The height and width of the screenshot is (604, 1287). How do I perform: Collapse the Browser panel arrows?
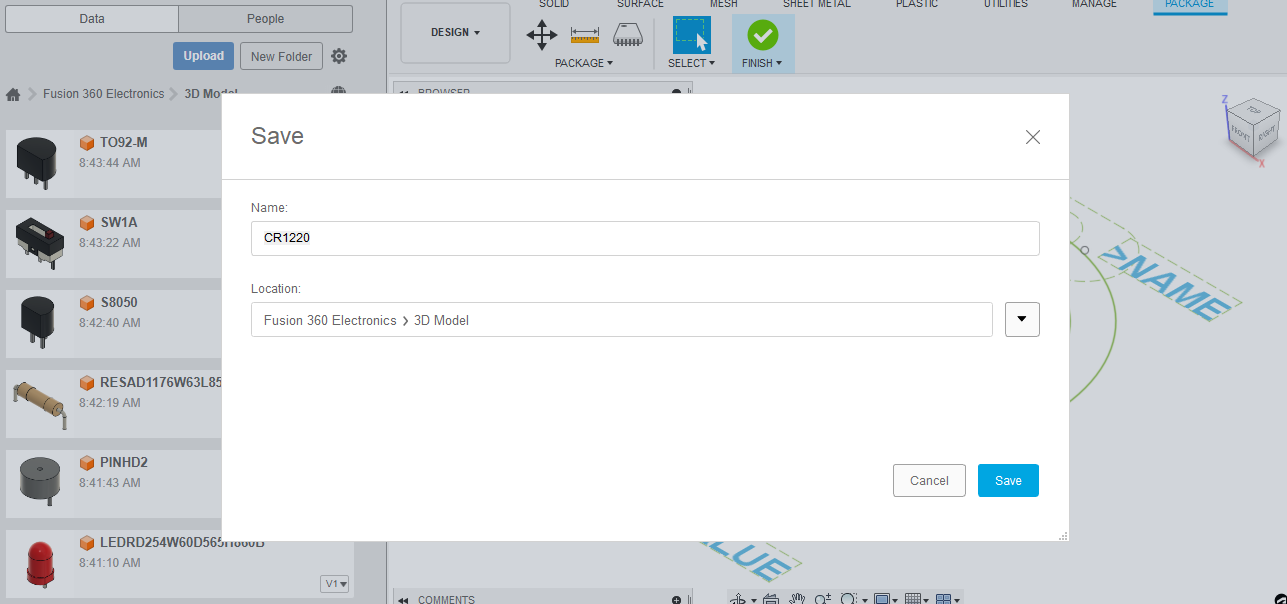(x=404, y=92)
